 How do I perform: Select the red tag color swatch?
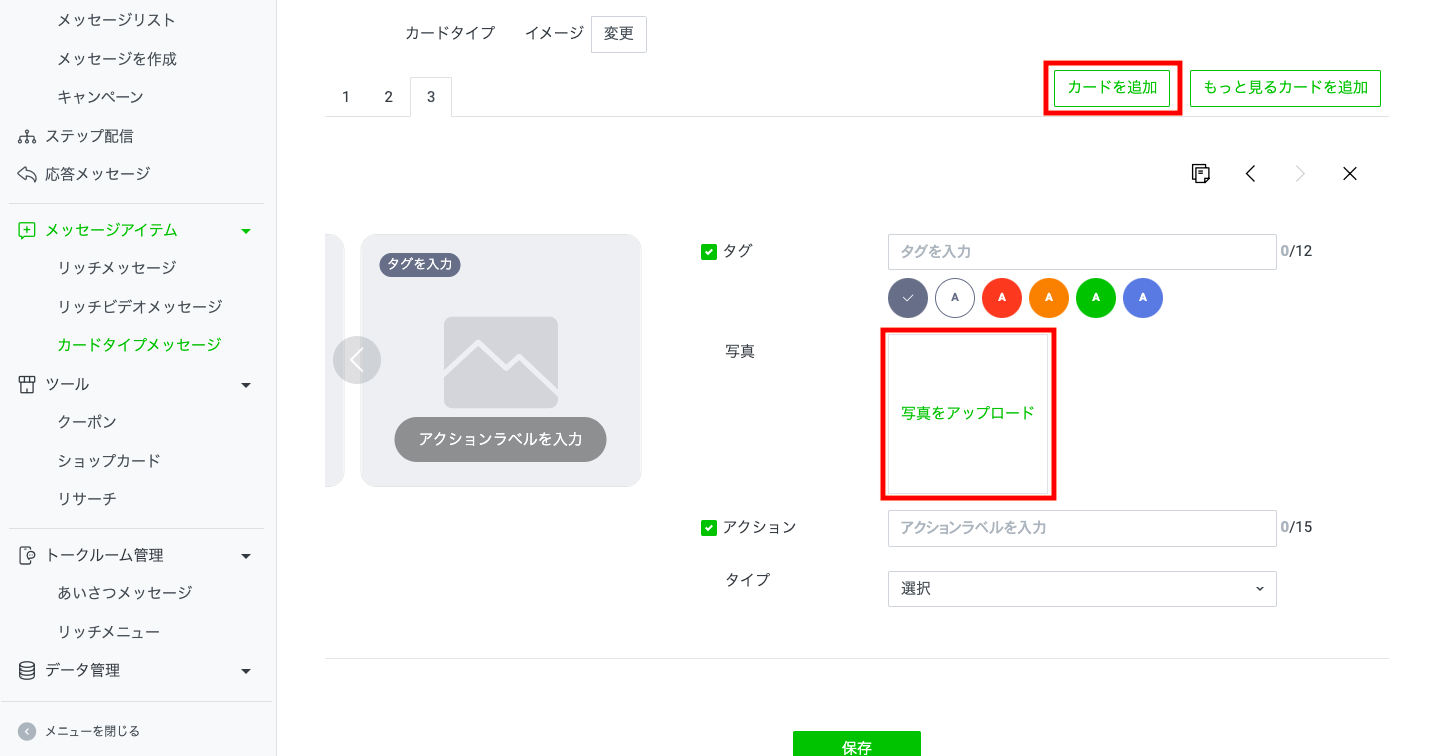1002,298
